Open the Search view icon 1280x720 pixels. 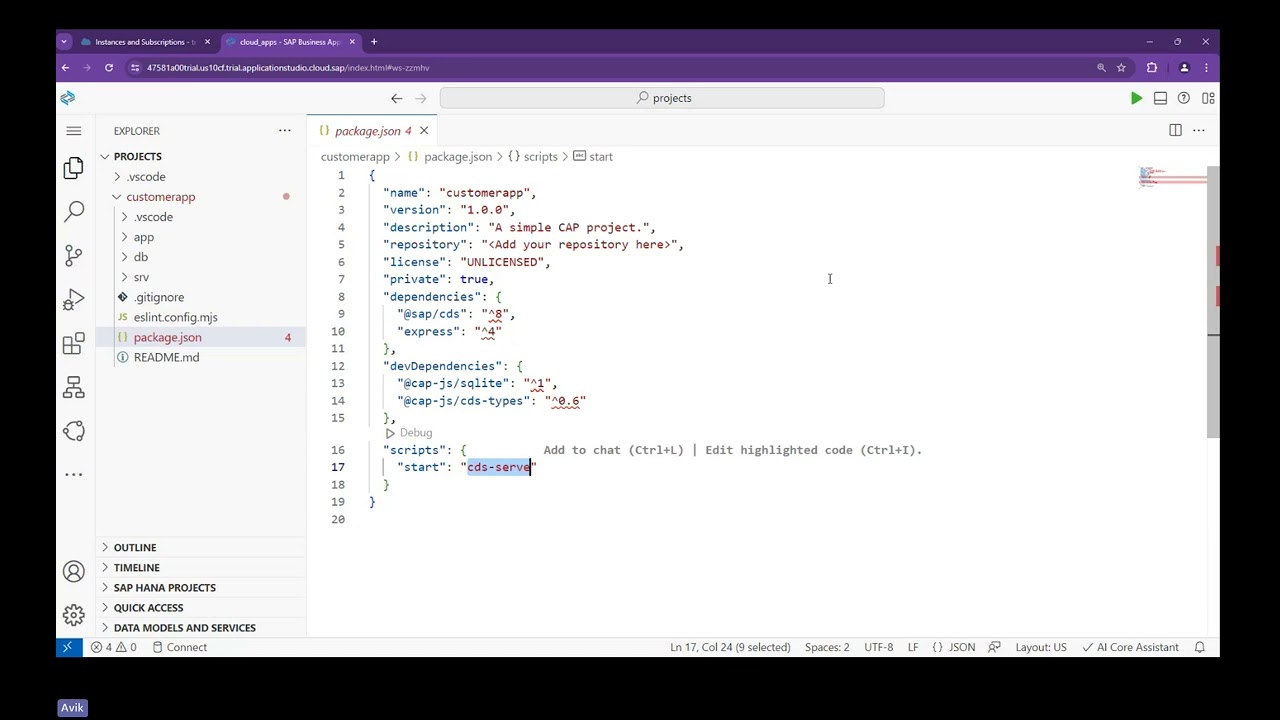[x=74, y=211]
